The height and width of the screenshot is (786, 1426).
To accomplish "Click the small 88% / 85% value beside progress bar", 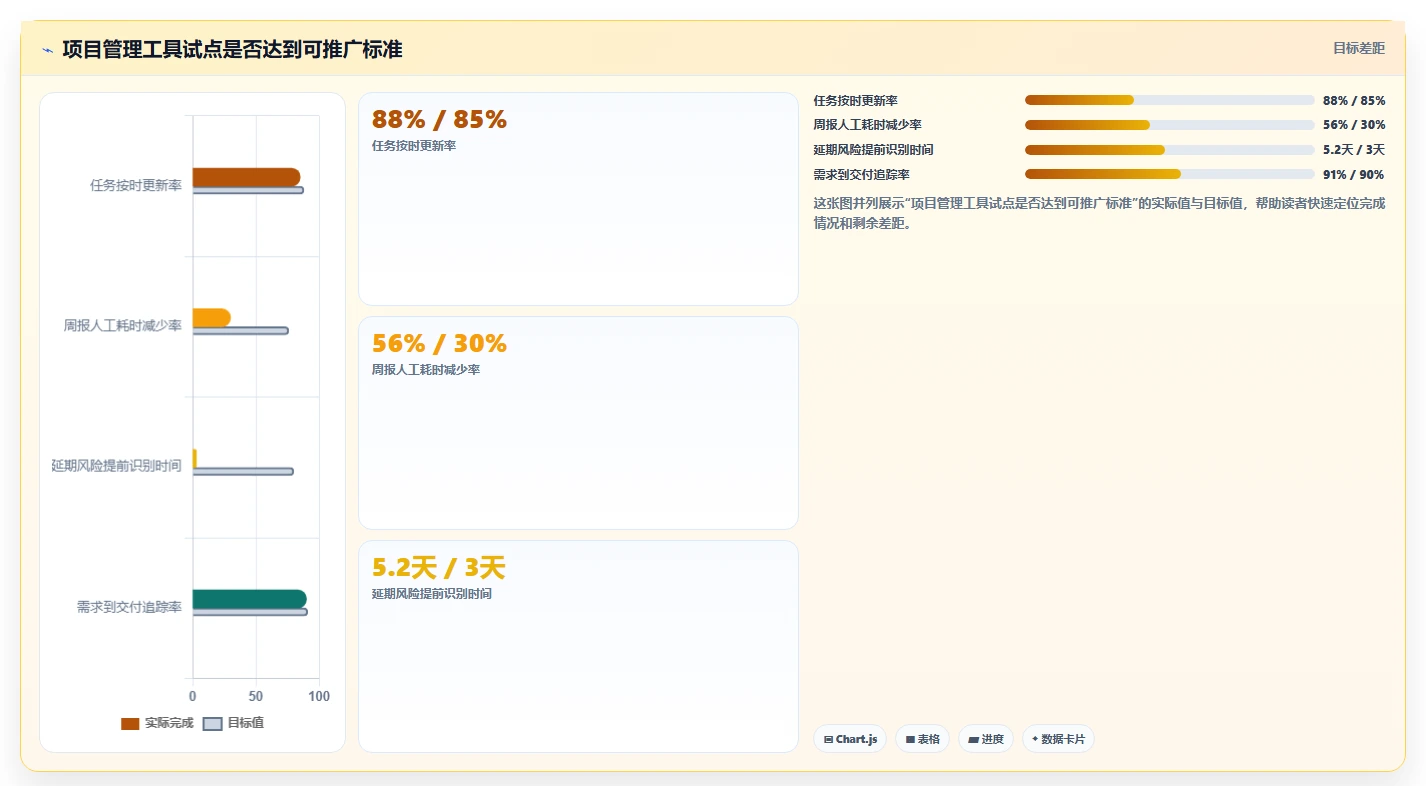I will (x=1354, y=100).
